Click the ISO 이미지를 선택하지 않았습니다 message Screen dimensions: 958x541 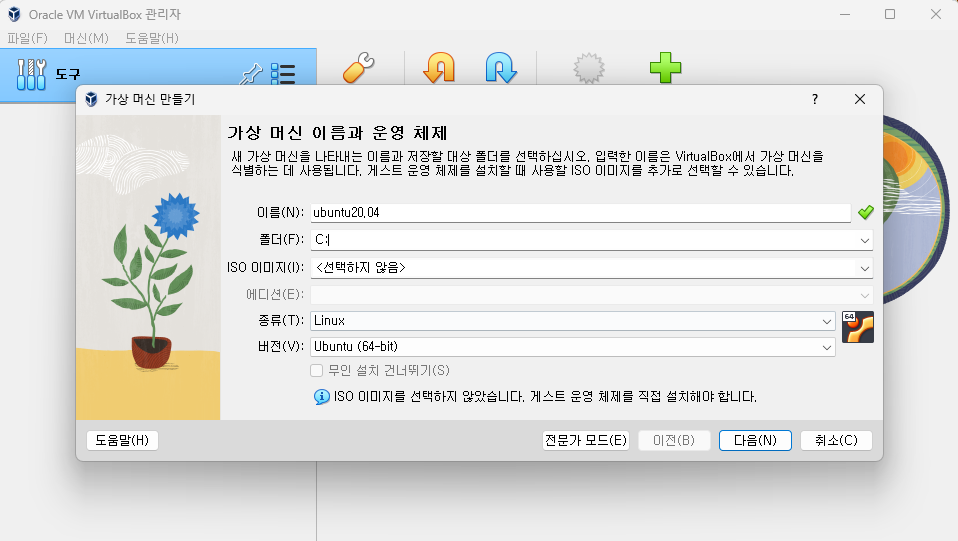coord(545,397)
